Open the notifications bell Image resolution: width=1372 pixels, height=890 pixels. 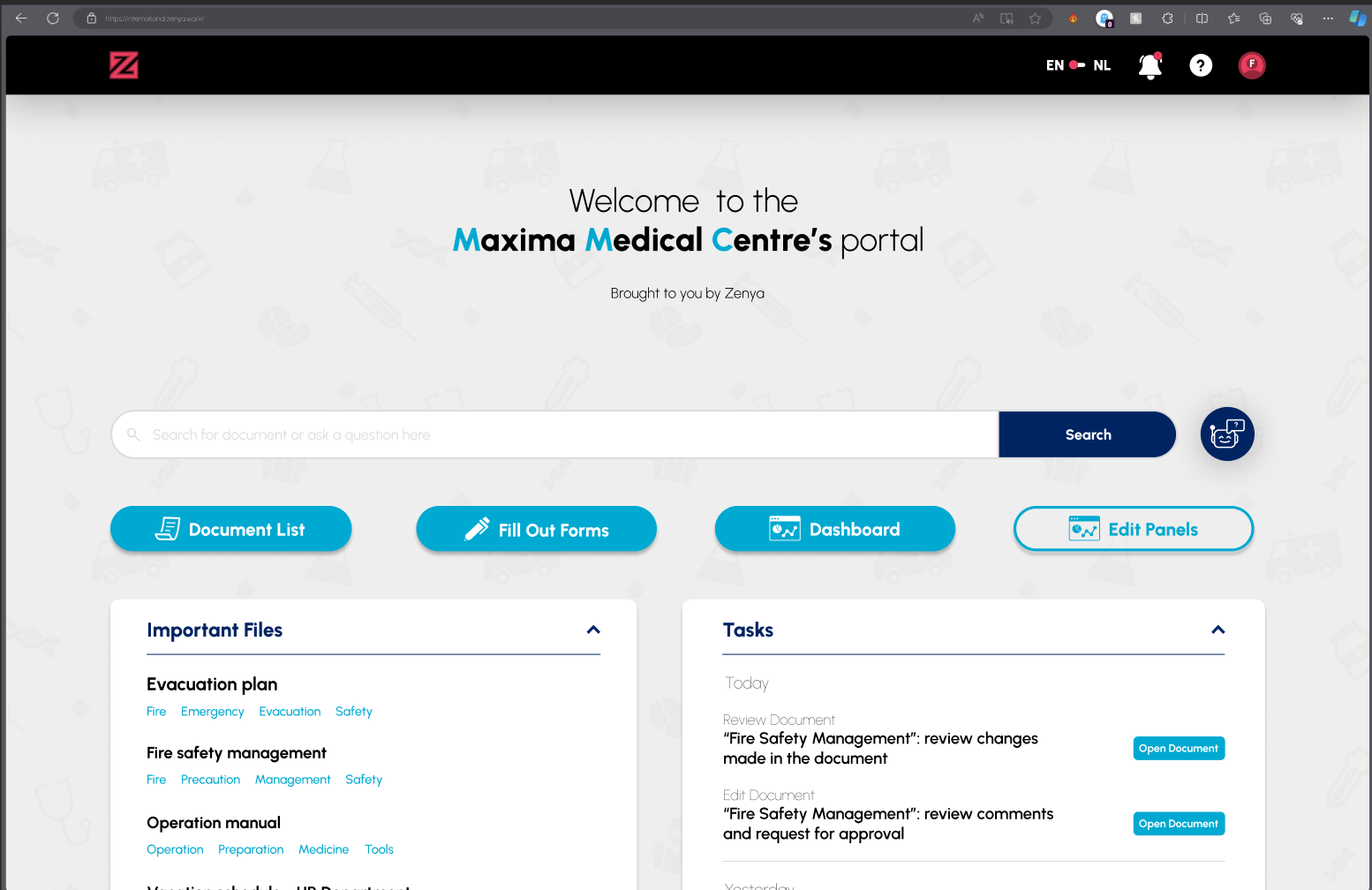1150,65
